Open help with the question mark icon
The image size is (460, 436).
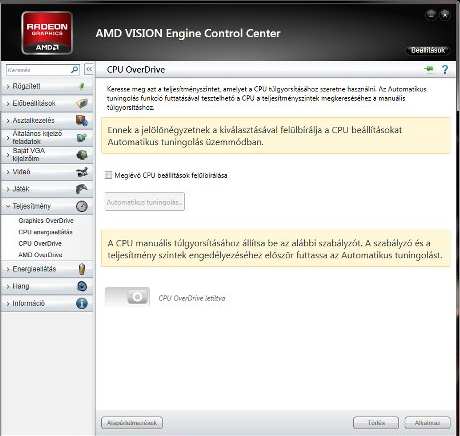pos(445,69)
